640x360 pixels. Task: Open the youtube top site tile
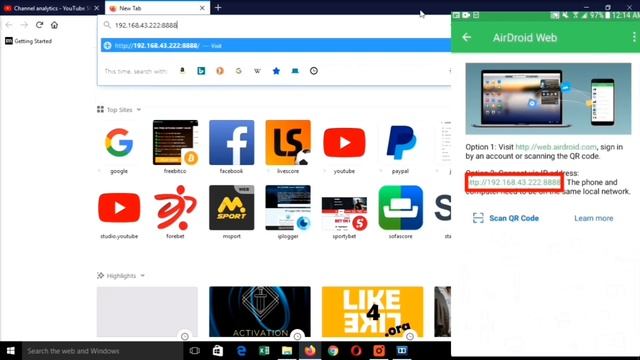[x=344, y=147]
